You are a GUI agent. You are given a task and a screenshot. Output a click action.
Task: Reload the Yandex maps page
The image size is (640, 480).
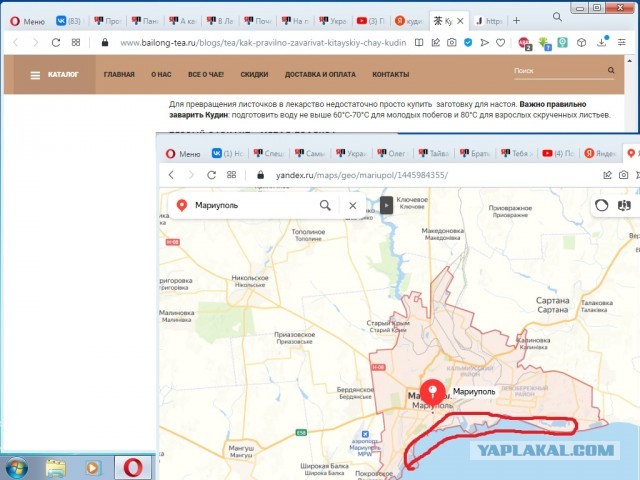[x=211, y=175]
